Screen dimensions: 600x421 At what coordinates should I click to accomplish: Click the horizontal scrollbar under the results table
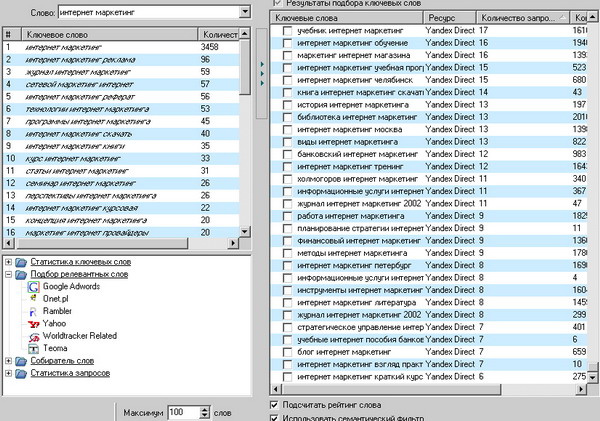(x=420, y=389)
